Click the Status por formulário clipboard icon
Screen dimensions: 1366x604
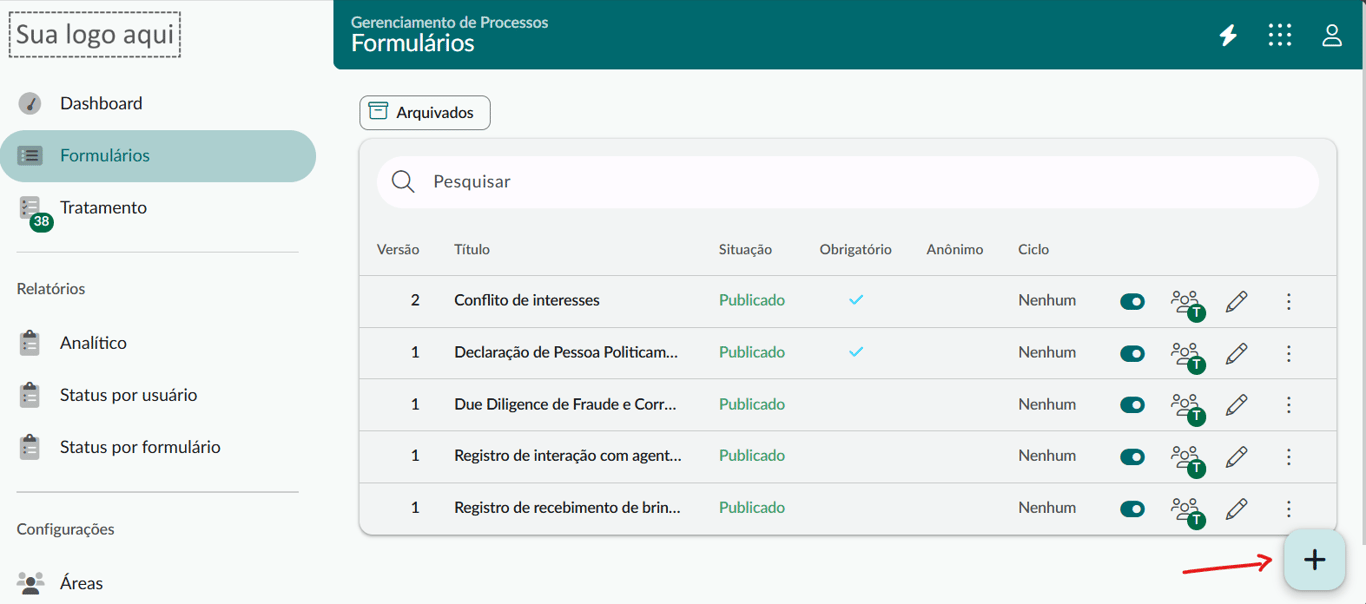pyautogui.click(x=30, y=447)
